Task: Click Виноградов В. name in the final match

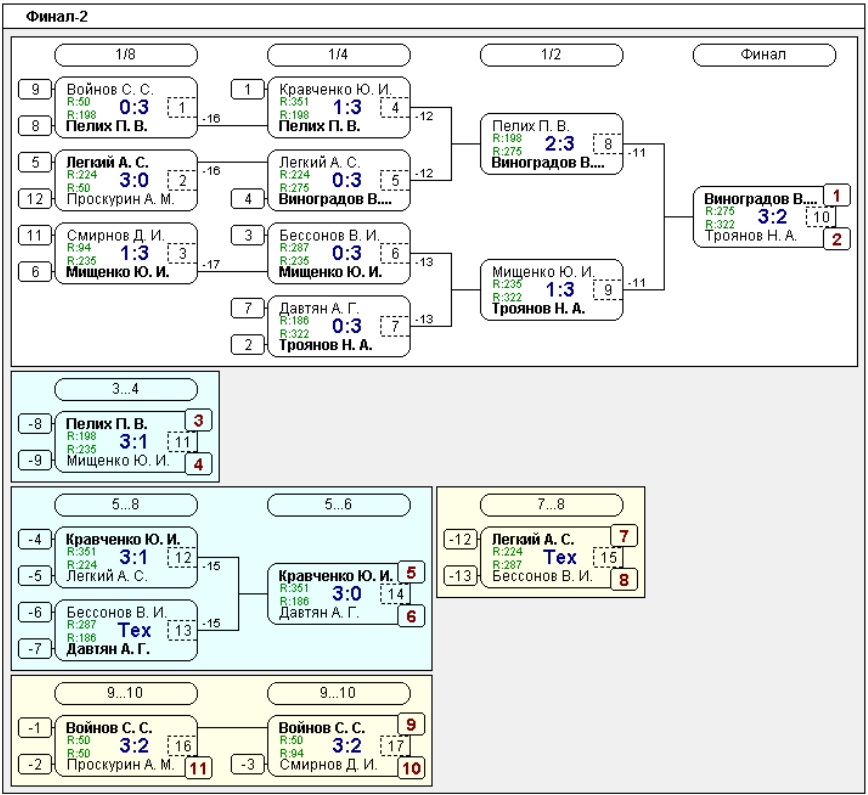Action: point(760,199)
